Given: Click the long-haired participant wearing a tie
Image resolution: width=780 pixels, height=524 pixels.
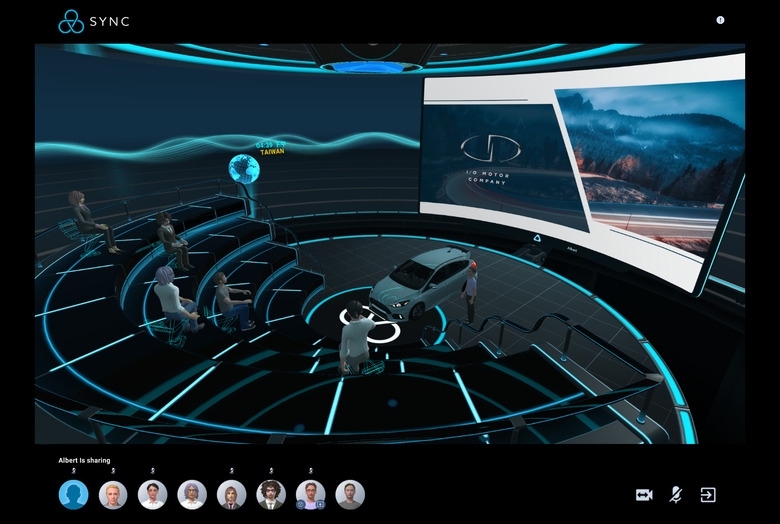Looking at the screenshot, I should [x=231, y=494].
